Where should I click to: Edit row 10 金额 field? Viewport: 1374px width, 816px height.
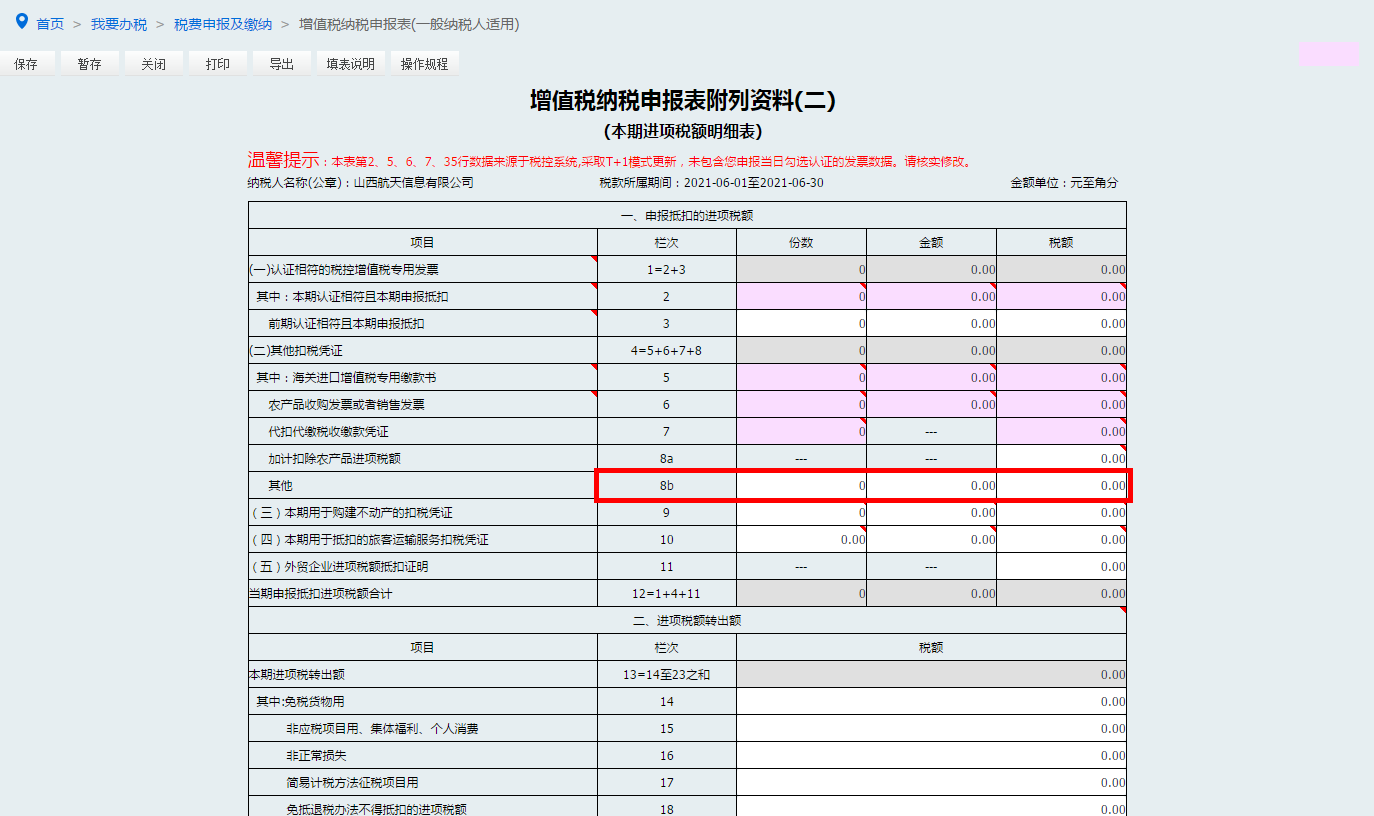click(932, 540)
